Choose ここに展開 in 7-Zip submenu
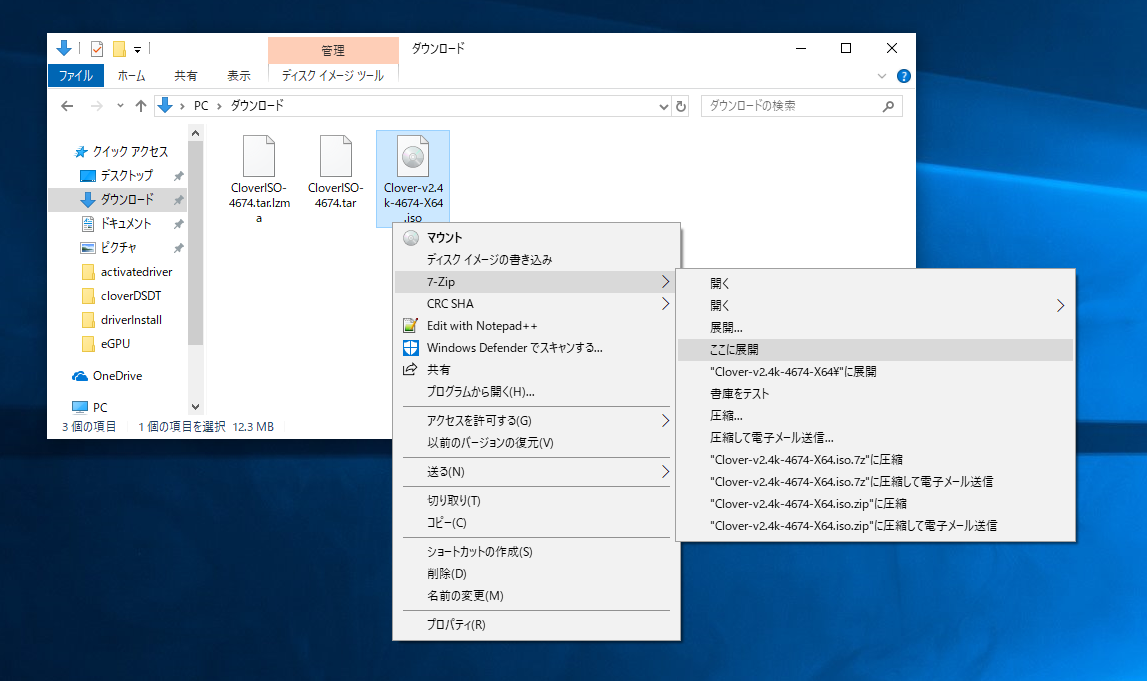The width and height of the screenshot is (1147, 681). pos(875,350)
